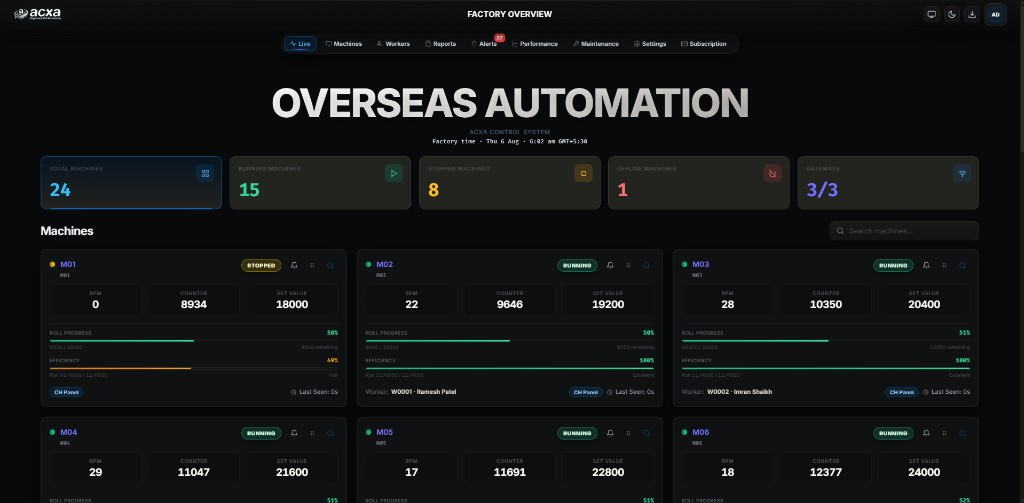Open the Workers tab
This screenshot has width=1024, height=503.
[x=393, y=44]
